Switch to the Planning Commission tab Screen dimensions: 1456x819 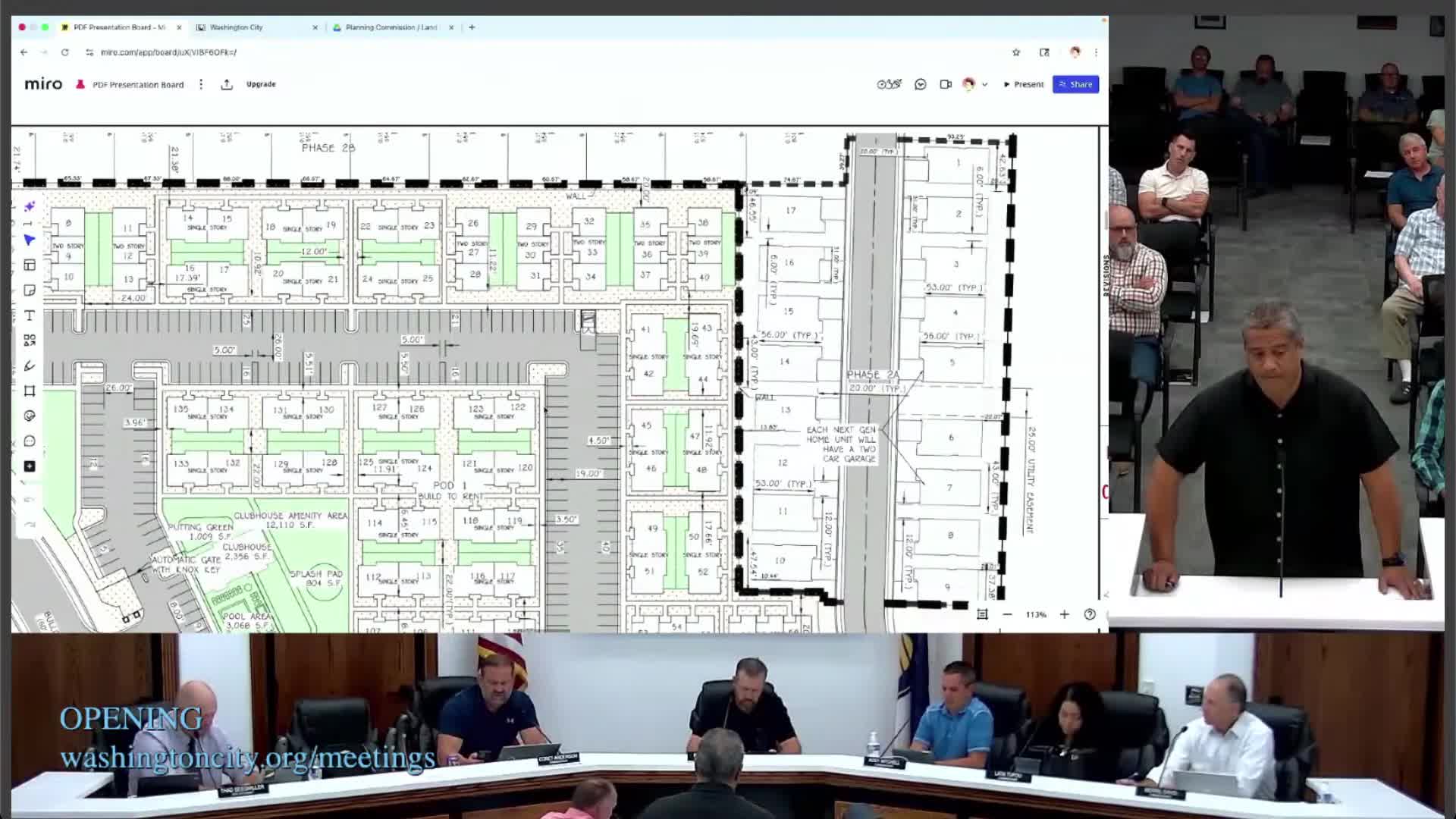pyautogui.click(x=391, y=27)
